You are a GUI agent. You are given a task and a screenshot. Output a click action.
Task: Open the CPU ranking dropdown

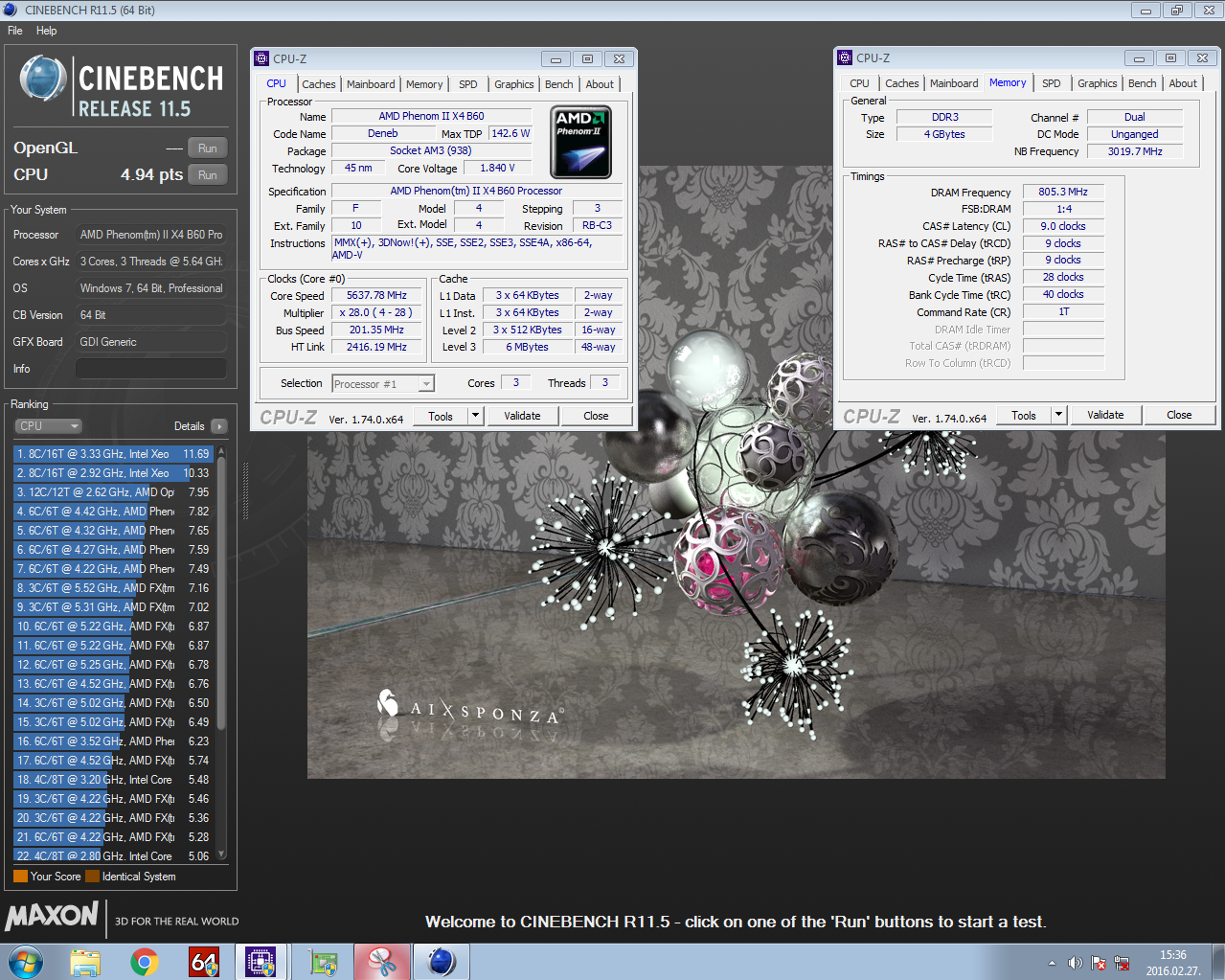point(48,426)
